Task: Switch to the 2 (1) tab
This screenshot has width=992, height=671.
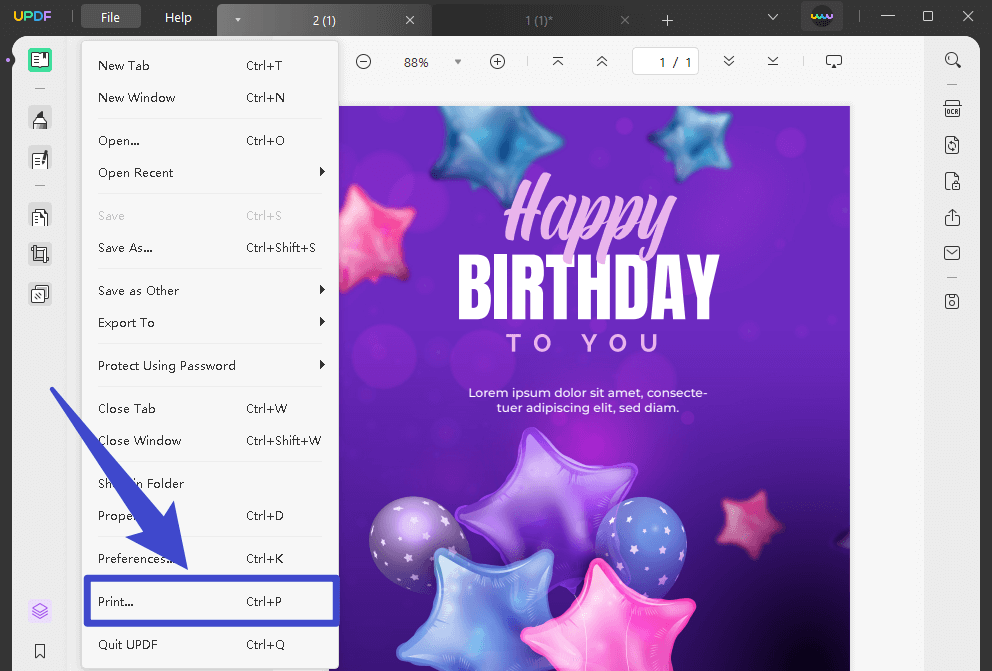Action: pos(324,20)
